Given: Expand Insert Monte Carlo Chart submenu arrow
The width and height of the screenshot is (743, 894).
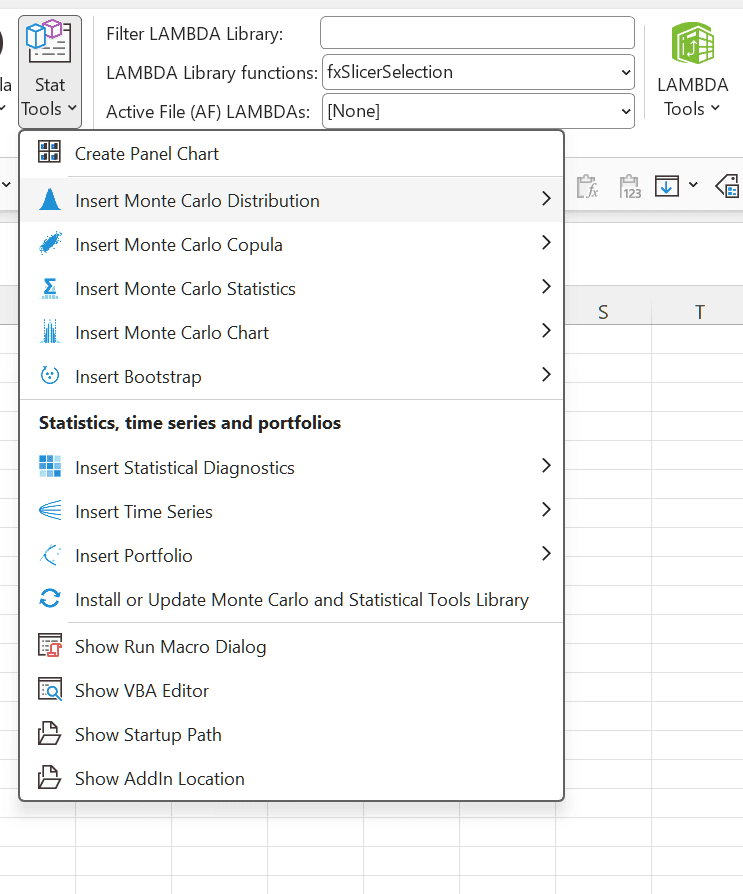Looking at the screenshot, I should pos(546,330).
